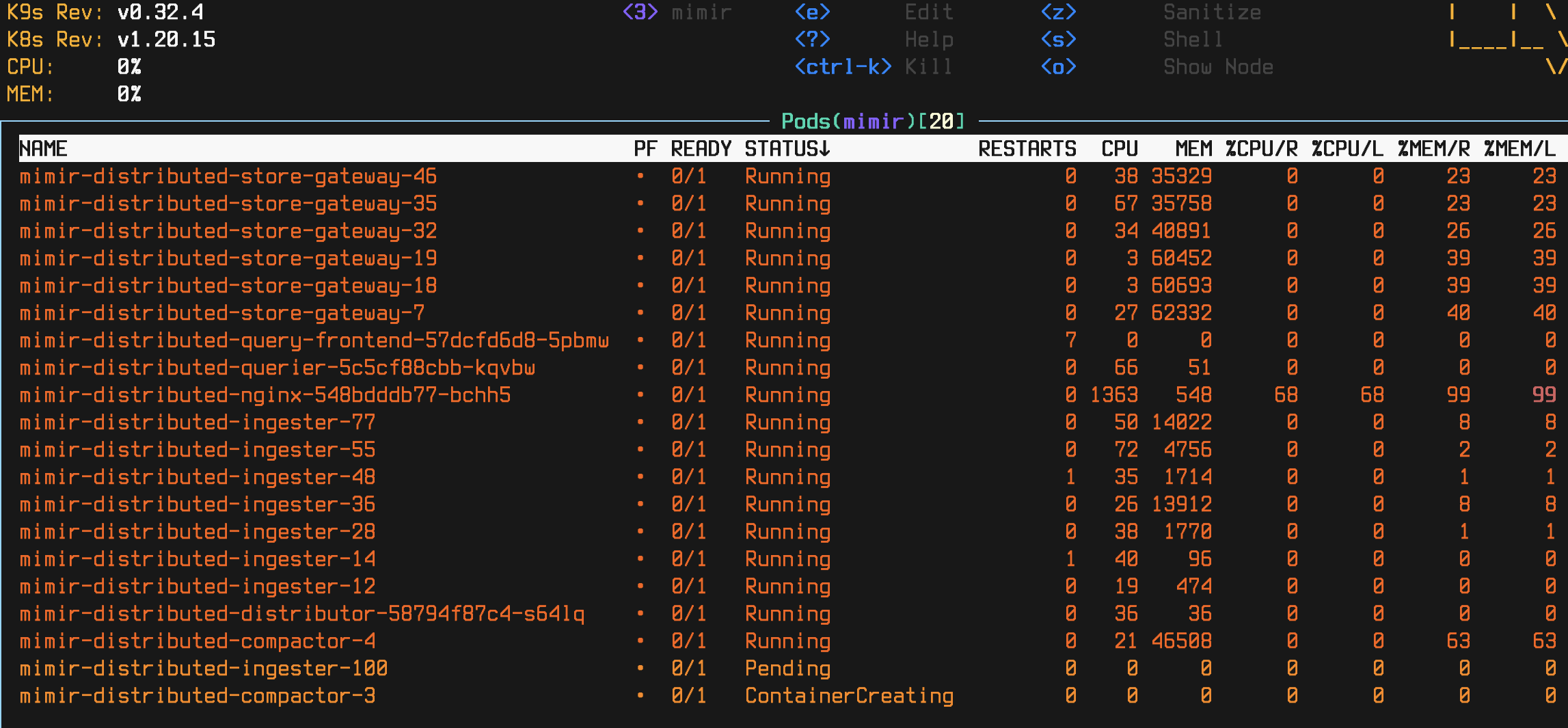Click the Running status of nginx pod
This screenshot has height=728, width=1568.
tap(787, 395)
